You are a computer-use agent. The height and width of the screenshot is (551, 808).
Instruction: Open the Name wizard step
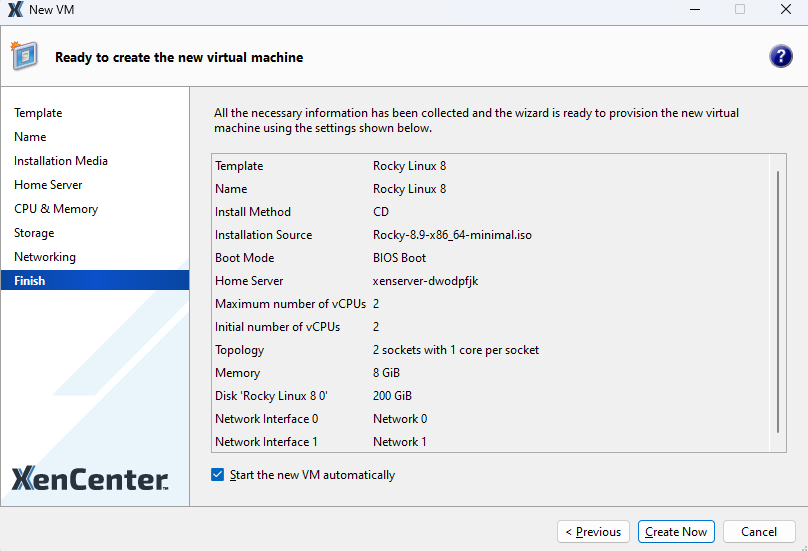(x=30, y=137)
